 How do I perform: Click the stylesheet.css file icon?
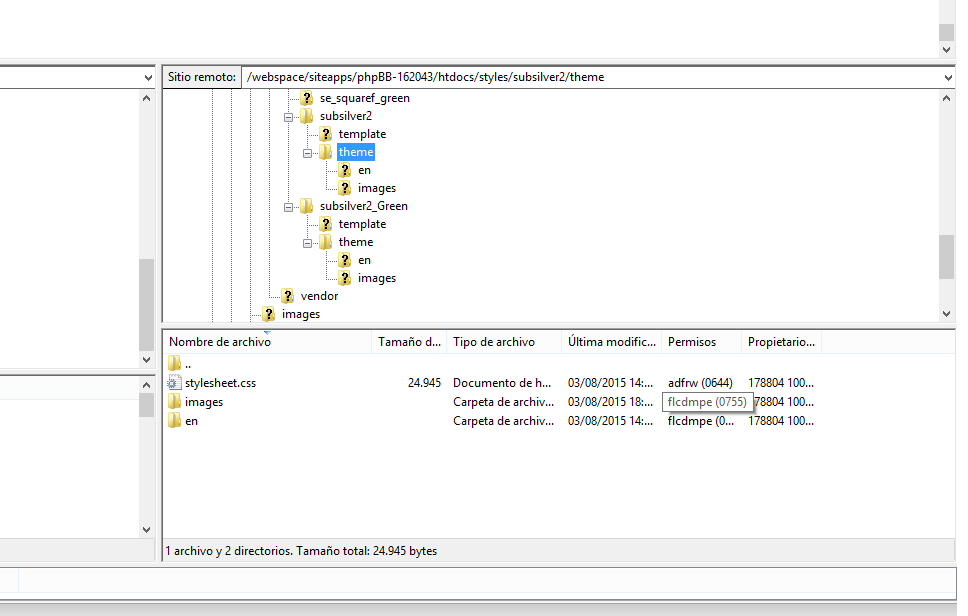(x=174, y=383)
